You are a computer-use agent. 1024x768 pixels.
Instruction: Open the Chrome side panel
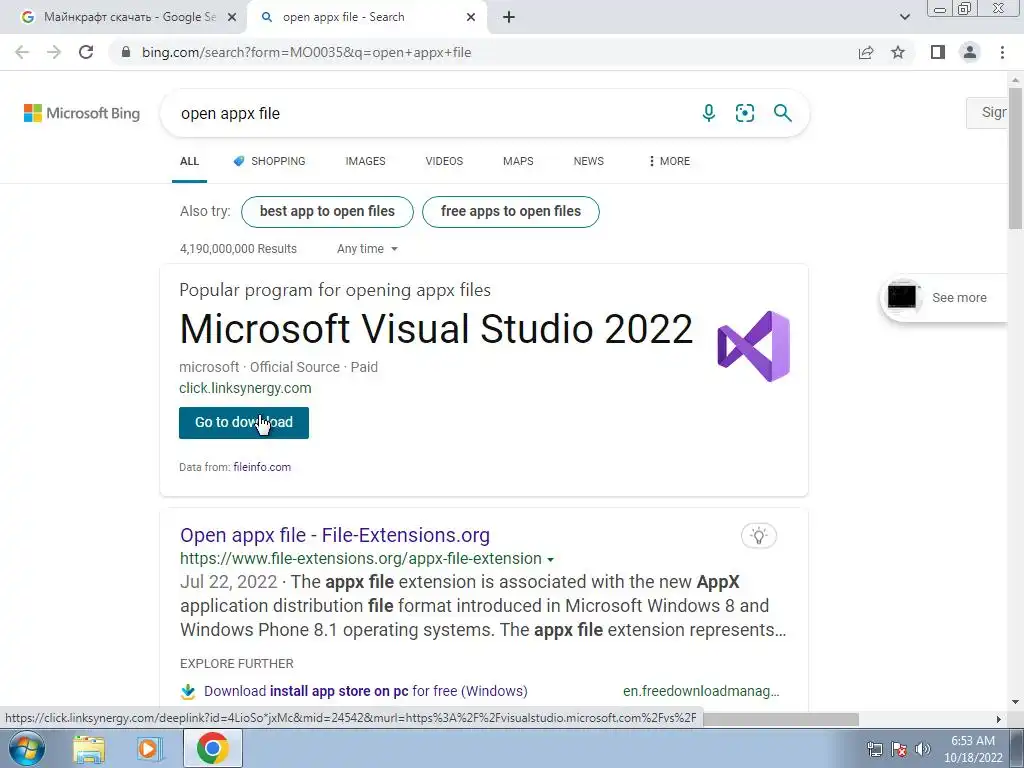click(938, 52)
